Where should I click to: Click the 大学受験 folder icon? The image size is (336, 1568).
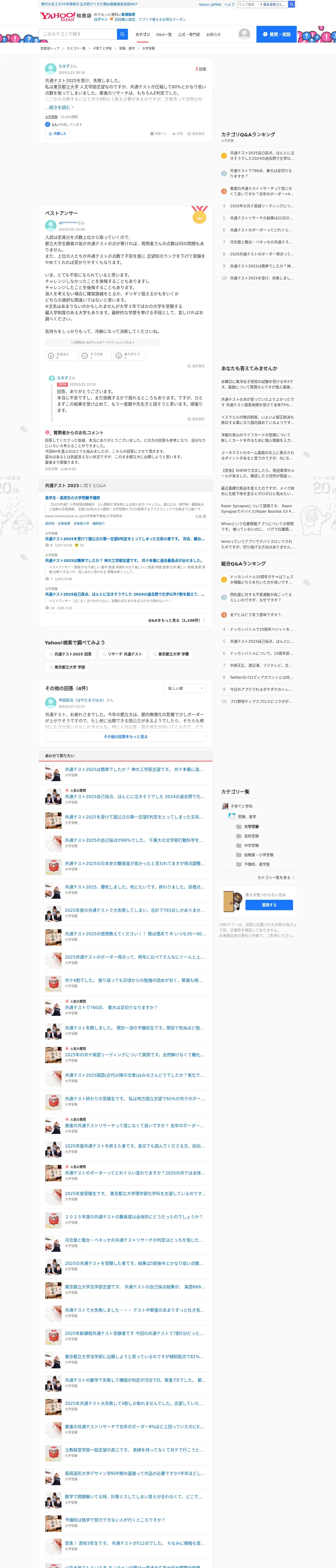(x=239, y=826)
